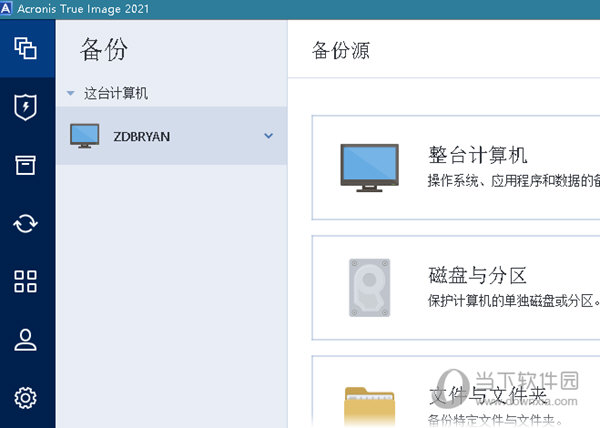The width and height of the screenshot is (600, 428).
Task: Choose 磁盘与分区 as backup source
Action: pyautogui.click(x=477, y=276)
